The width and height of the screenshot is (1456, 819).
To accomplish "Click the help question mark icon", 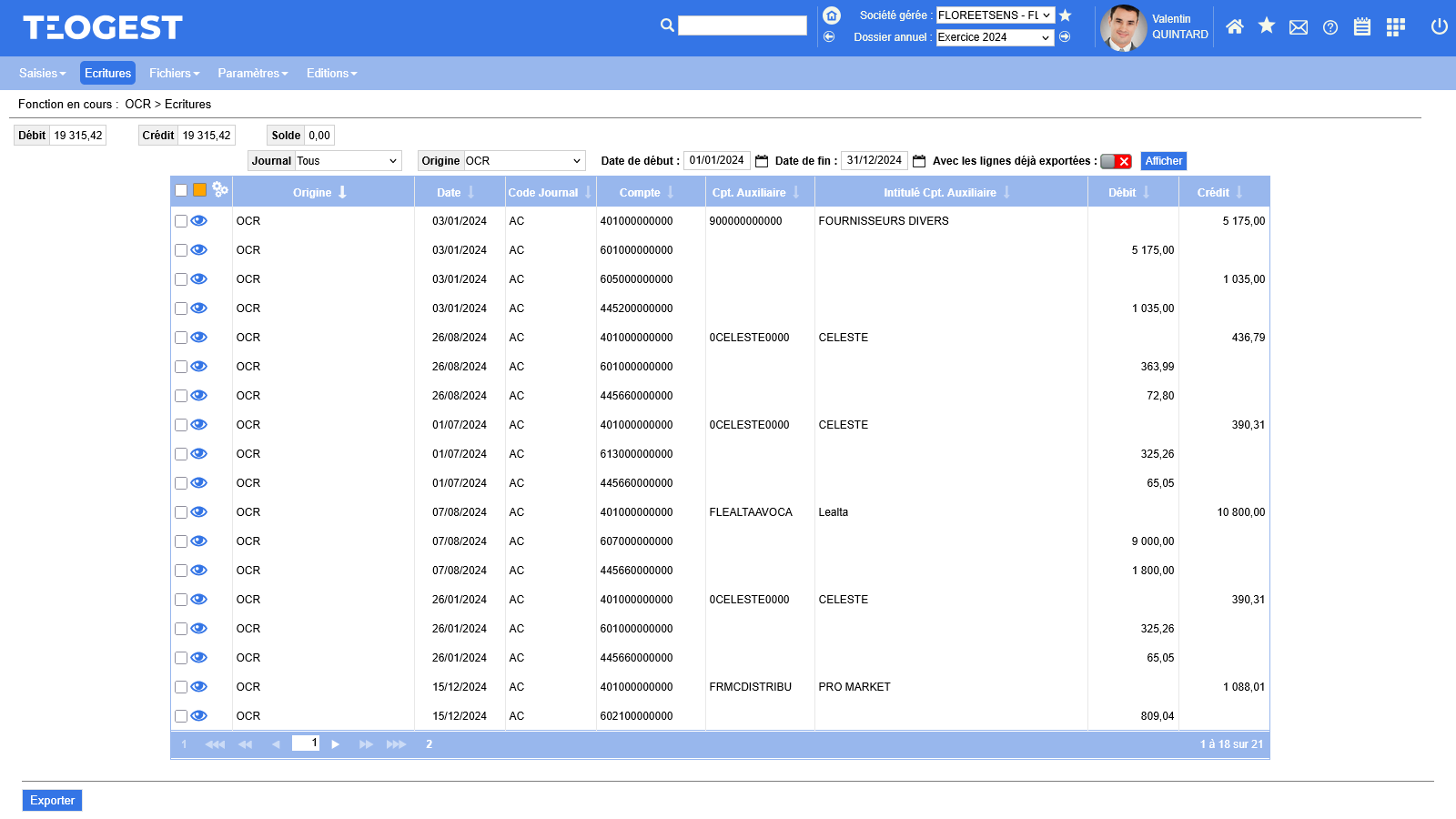I will [x=1330, y=27].
